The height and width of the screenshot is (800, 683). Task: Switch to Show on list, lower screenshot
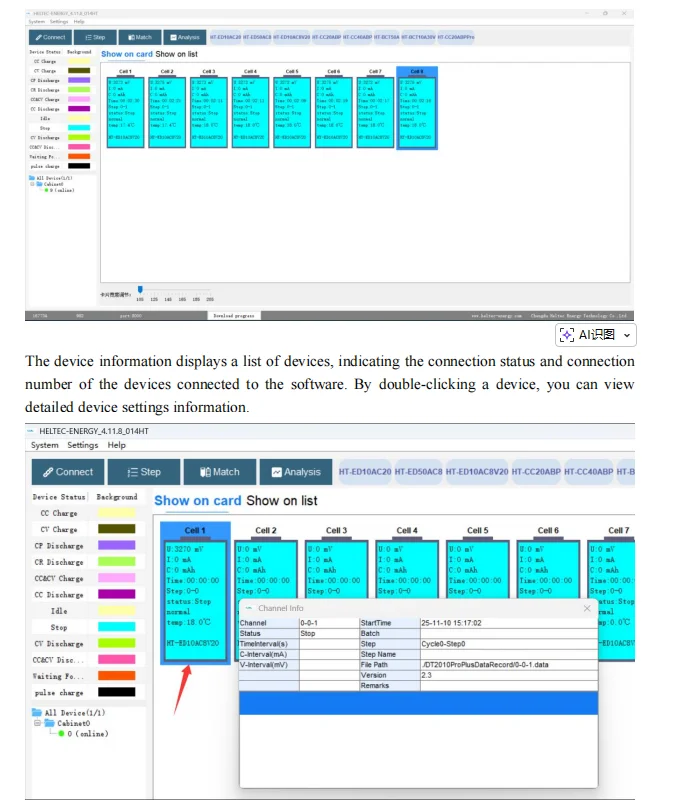[x=282, y=501]
